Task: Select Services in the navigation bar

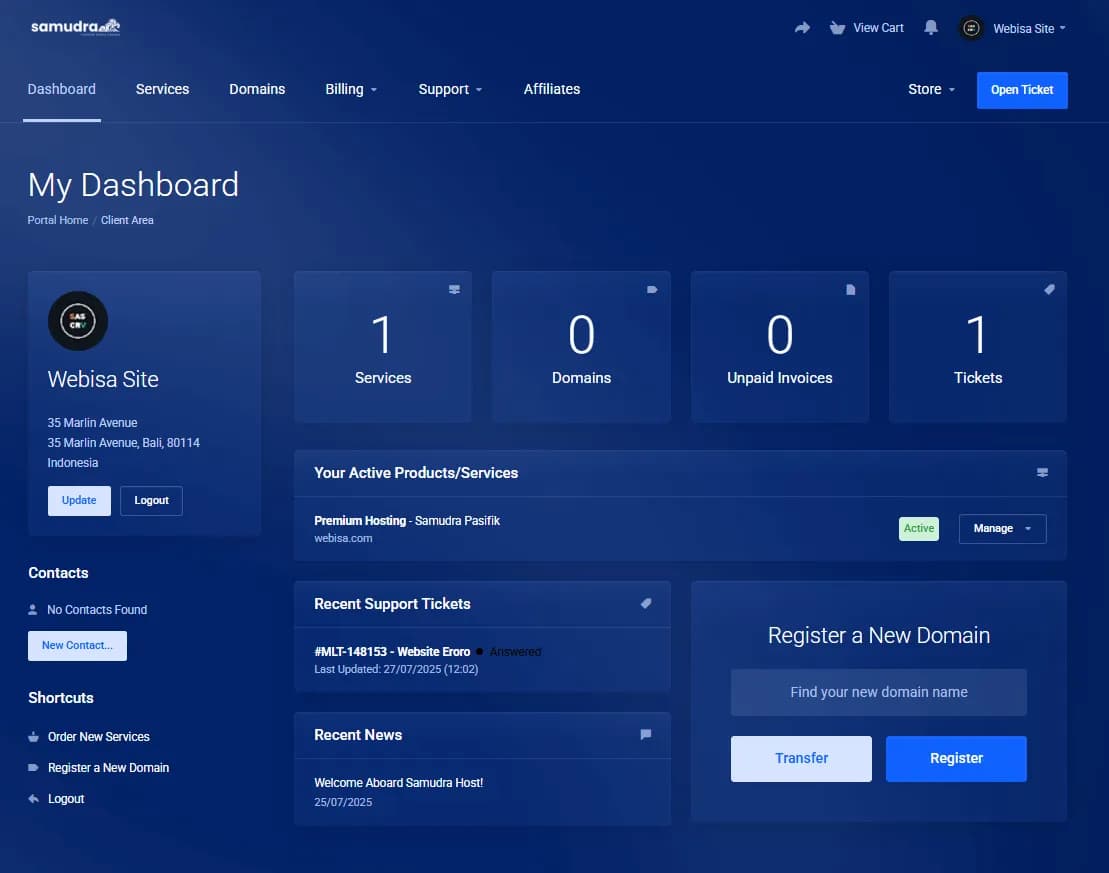Action: point(162,89)
